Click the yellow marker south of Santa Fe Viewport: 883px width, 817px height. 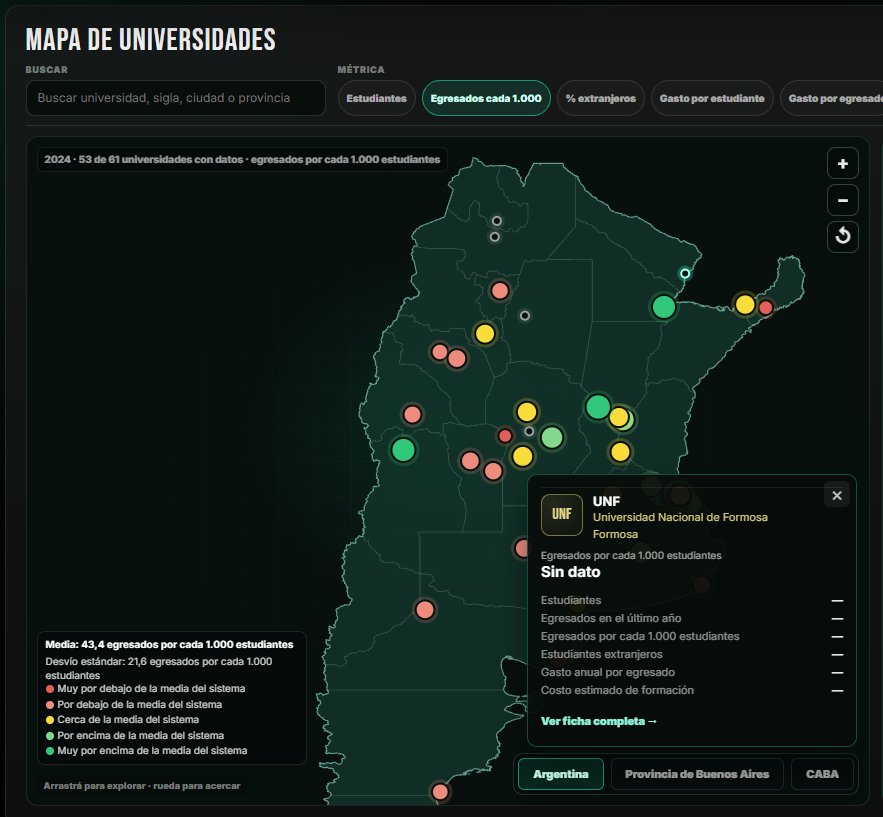pos(620,452)
